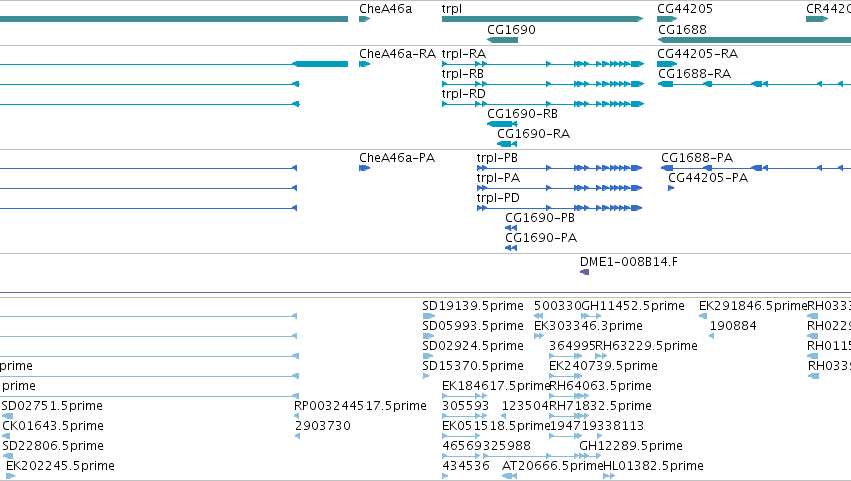Select the HL01382.5prime label

pos(653,466)
